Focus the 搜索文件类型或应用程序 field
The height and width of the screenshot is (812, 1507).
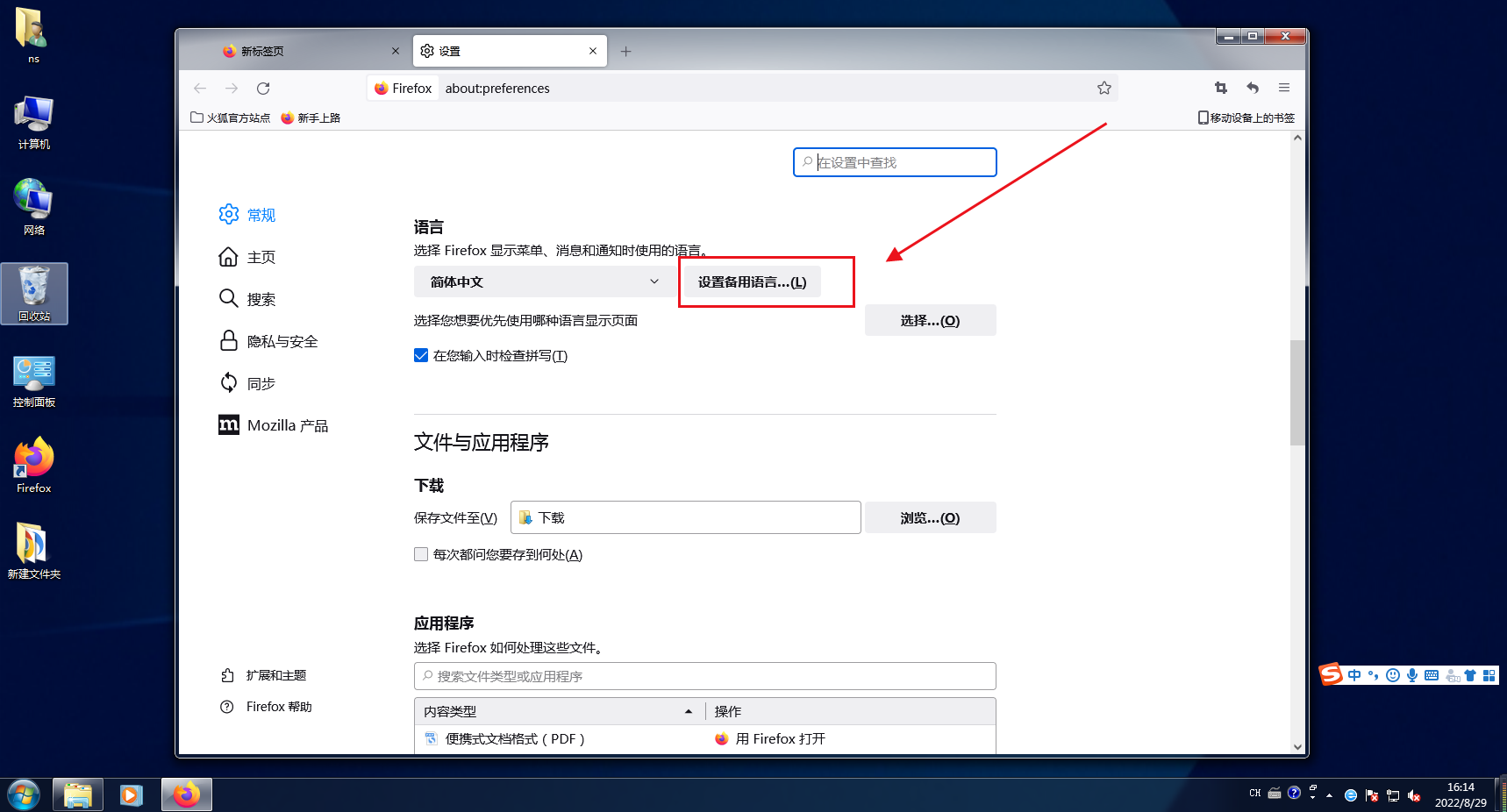(x=705, y=676)
